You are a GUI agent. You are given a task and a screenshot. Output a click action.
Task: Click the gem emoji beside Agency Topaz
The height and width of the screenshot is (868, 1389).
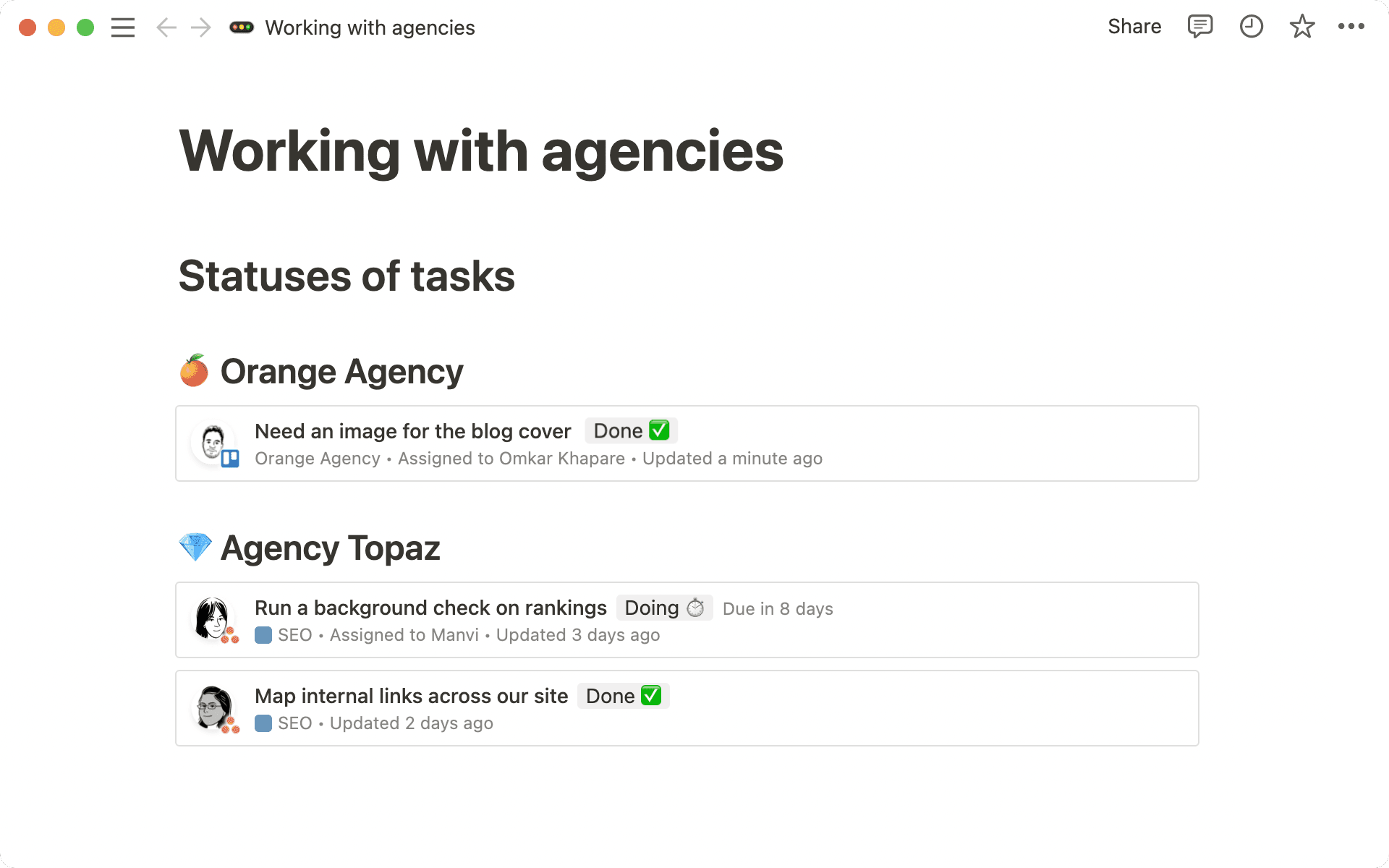[x=195, y=548]
